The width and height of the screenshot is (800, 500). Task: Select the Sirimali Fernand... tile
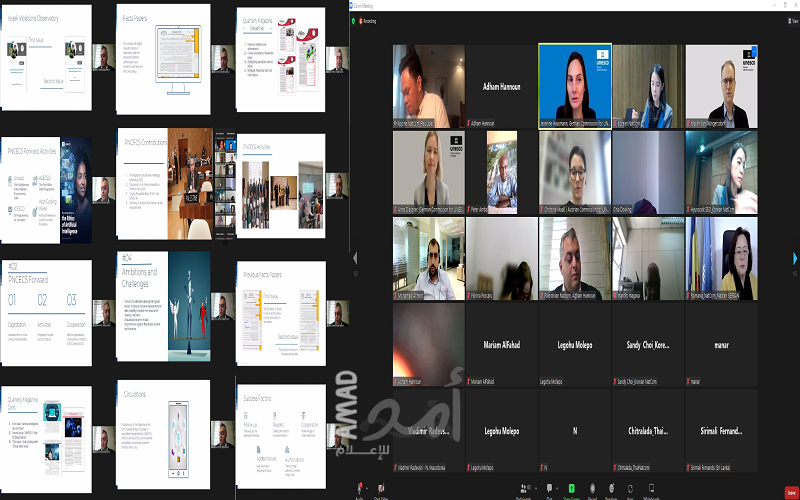(721, 431)
